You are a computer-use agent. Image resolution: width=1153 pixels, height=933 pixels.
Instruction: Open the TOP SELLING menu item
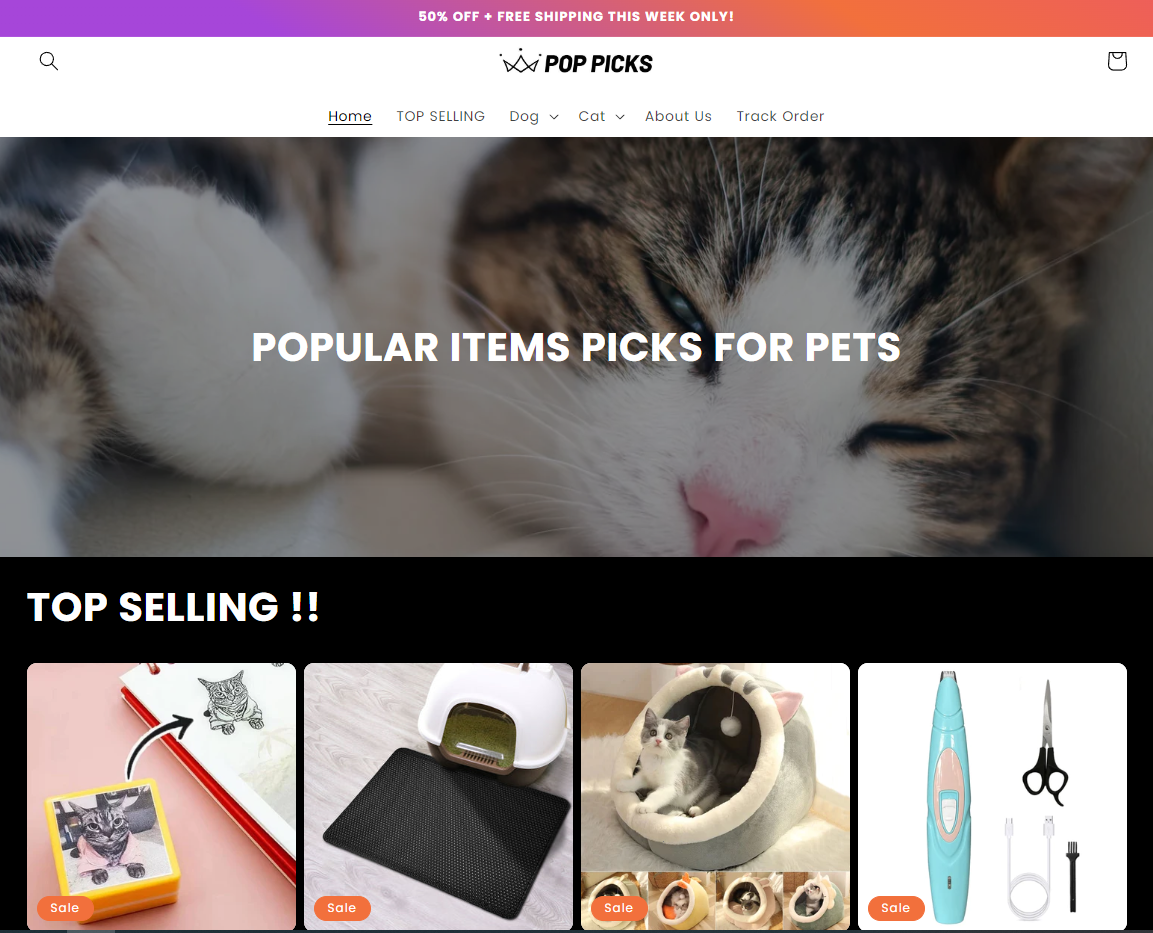pyautogui.click(x=440, y=116)
